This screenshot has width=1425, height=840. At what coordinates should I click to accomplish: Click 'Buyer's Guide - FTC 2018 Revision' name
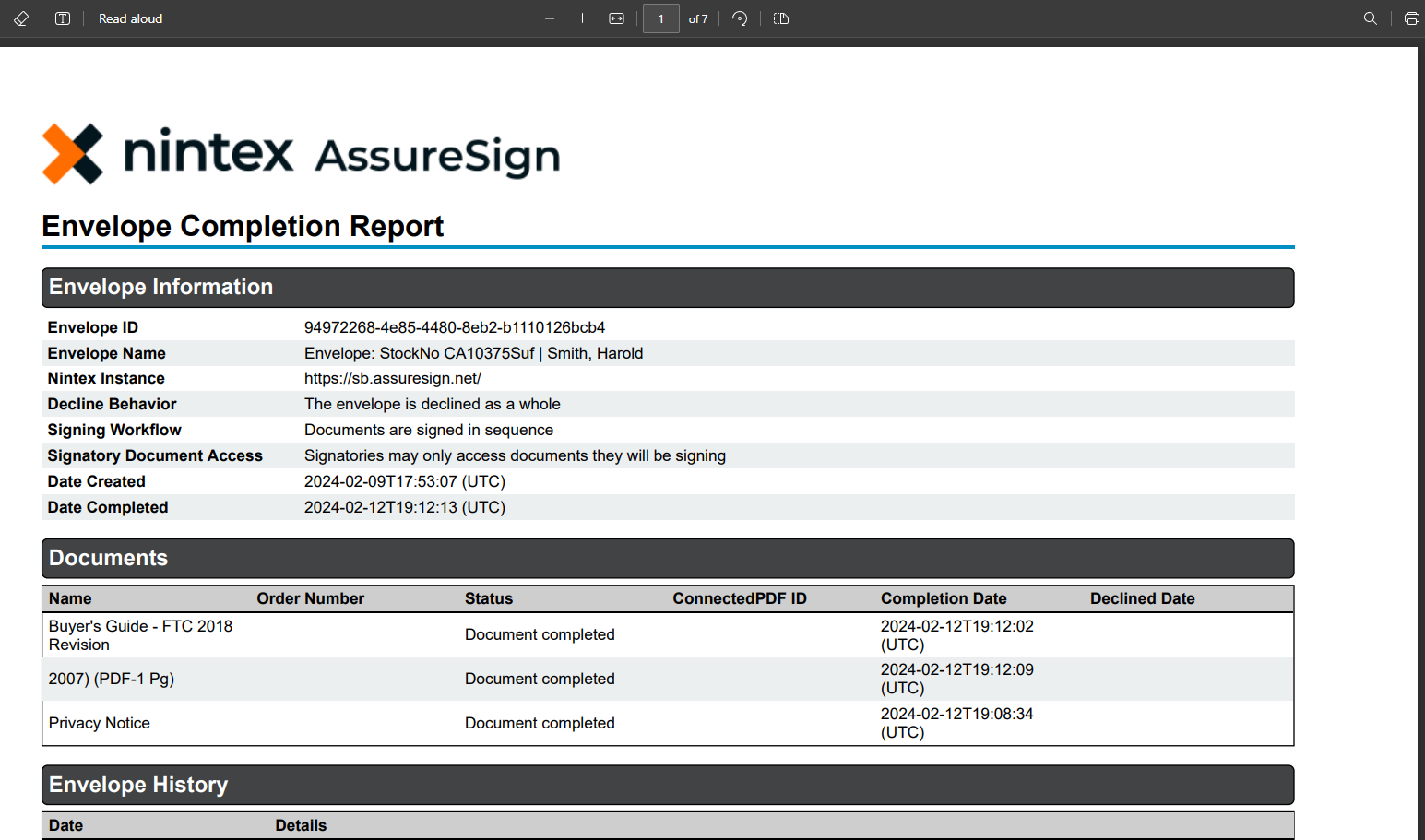pyautogui.click(x=140, y=635)
